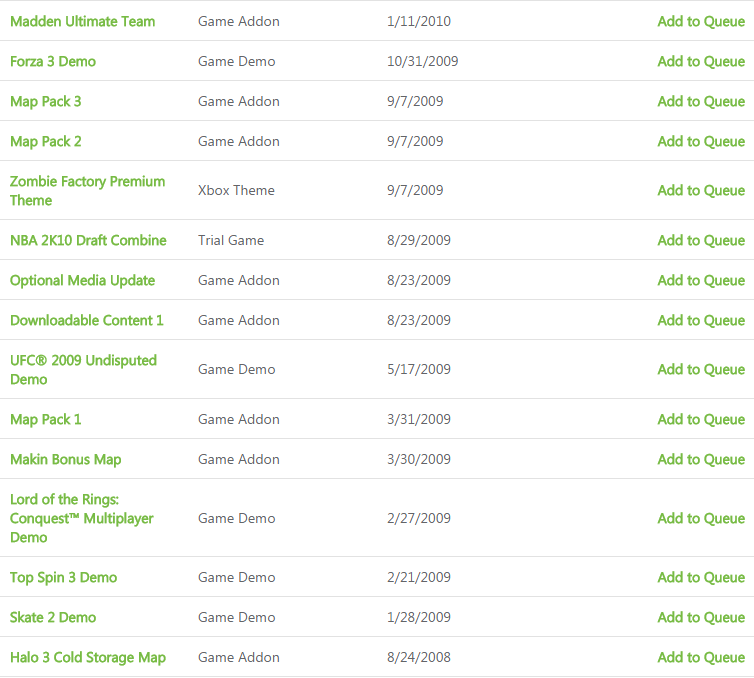This screenshot has height=678, width=754.
Task: Add Downloadable Content 1 to queue
Action: [x=701, y=320]
